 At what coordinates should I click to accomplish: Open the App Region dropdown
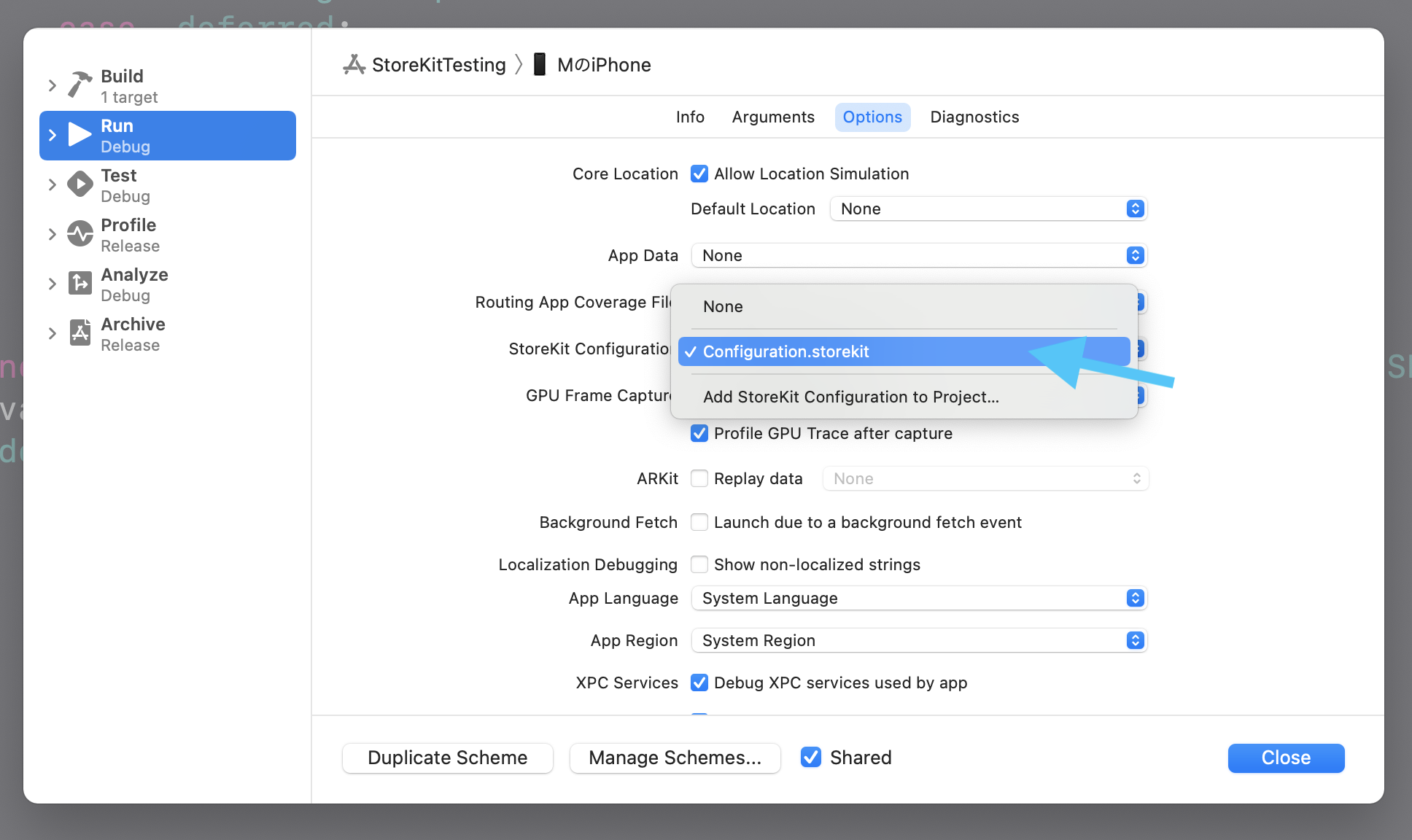coord(919,640)
